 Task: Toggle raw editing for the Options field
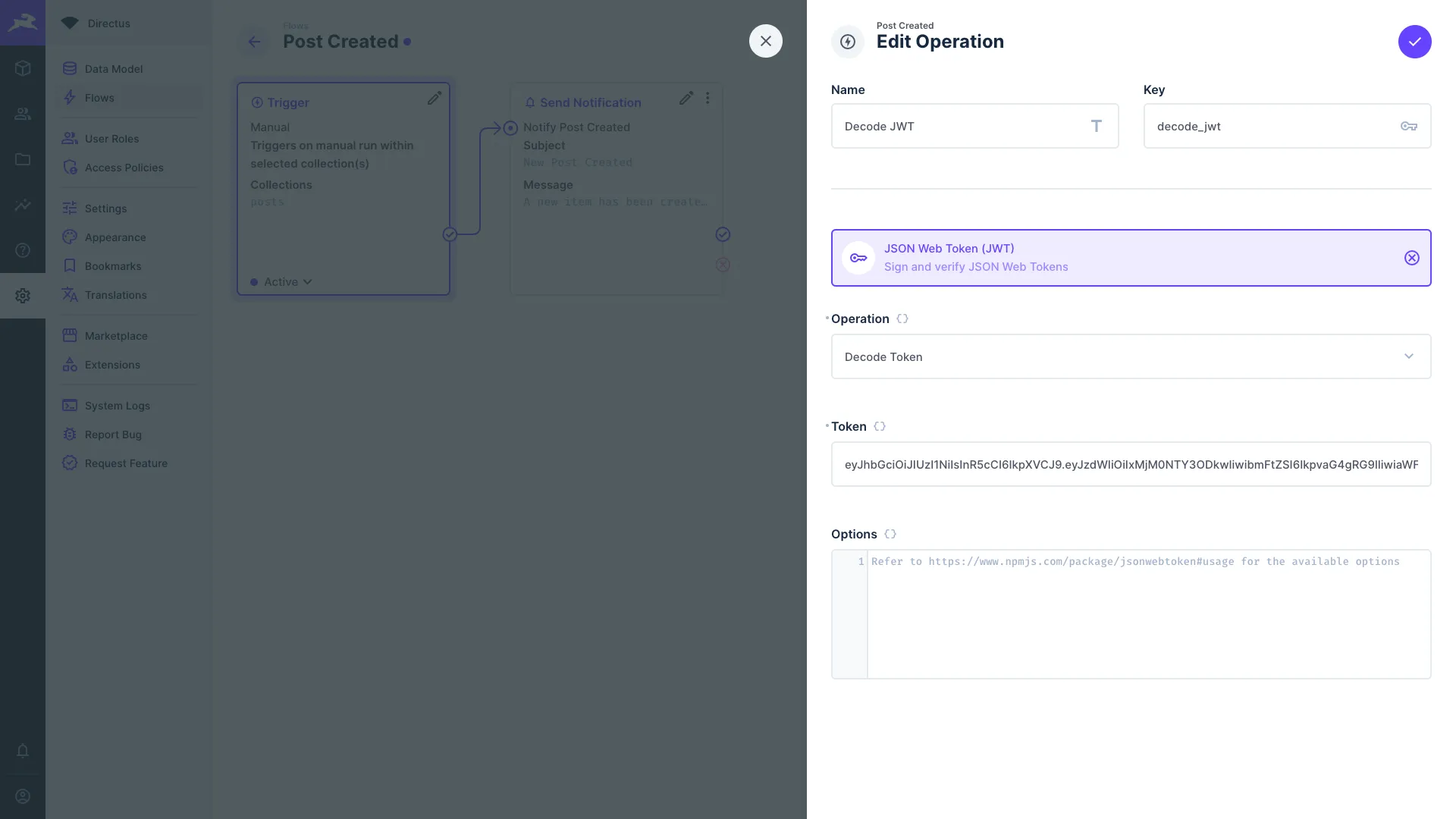889,534
